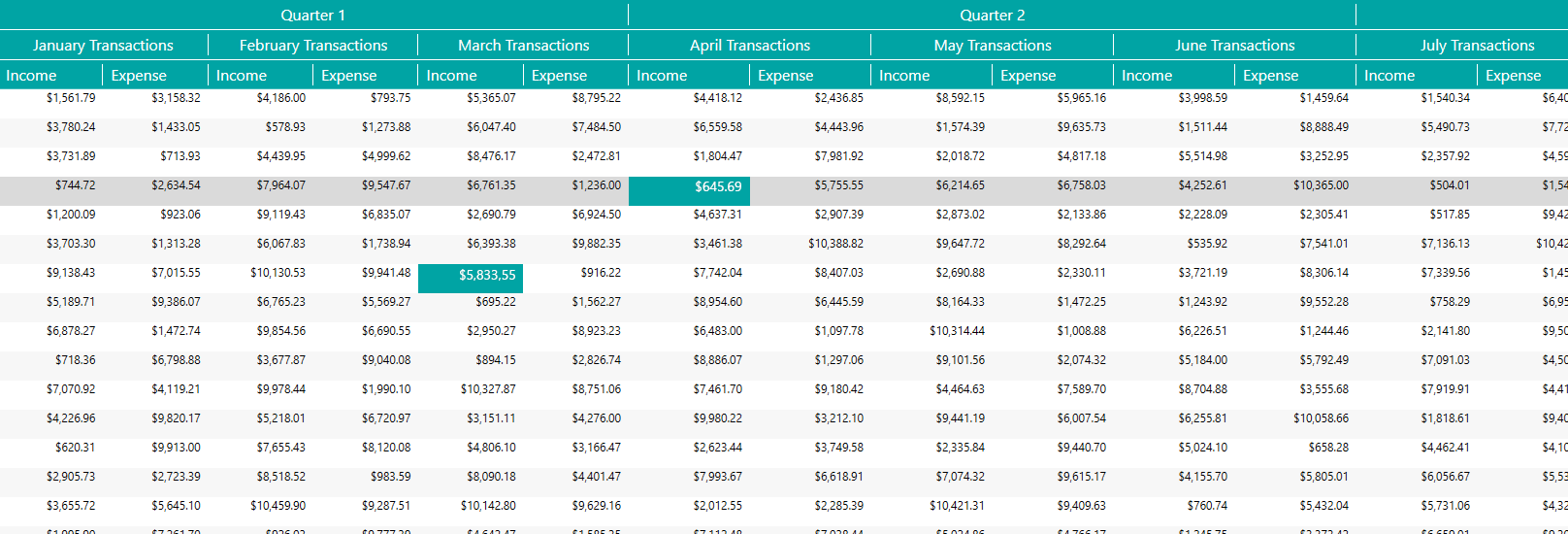This screenshot has height=534, width=1568.
Task: Click the $10,421.31 income cell
Action: click(957, 506)
